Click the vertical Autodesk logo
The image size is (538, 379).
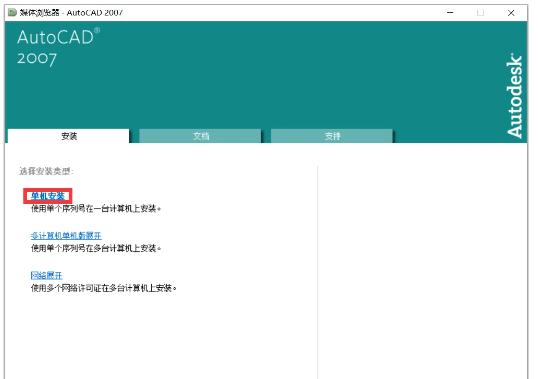pyautogui.click(x=514, y=96)
